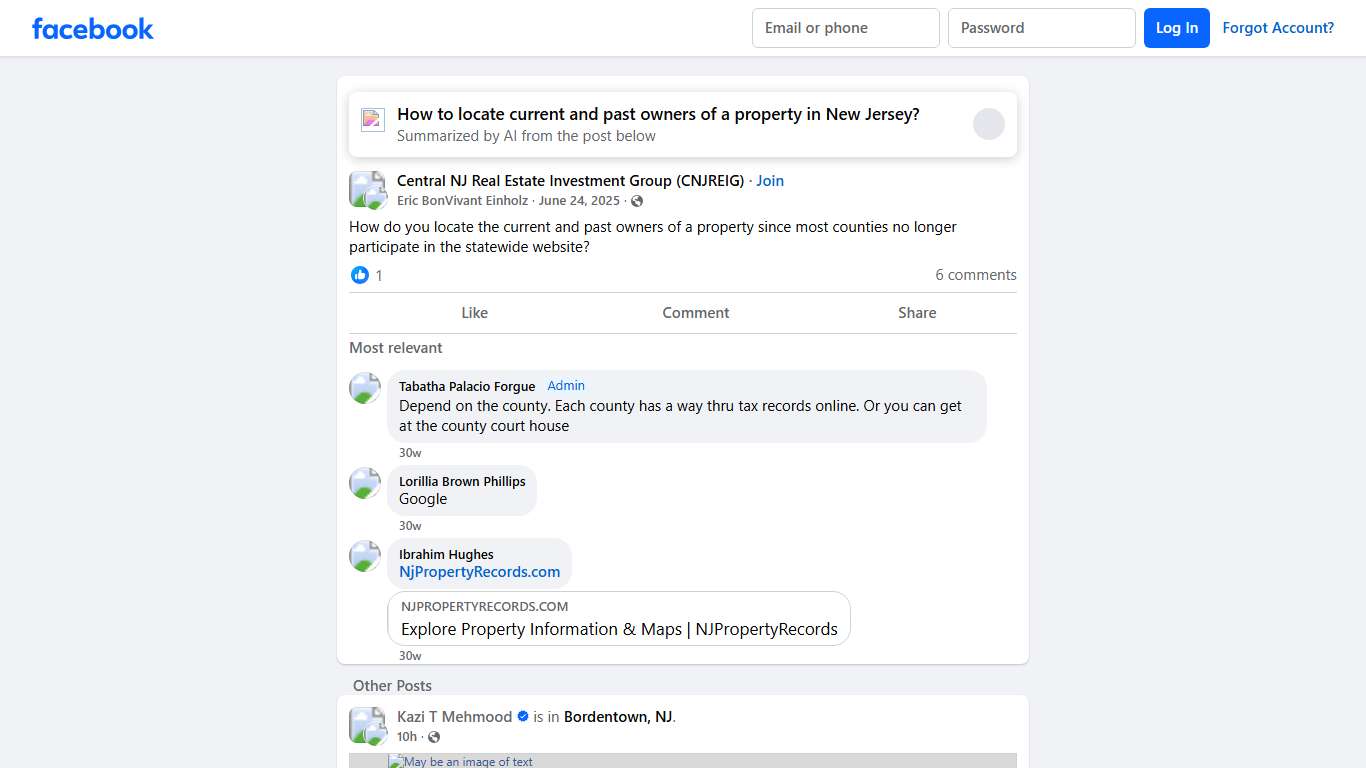
Task: Click 6 comments to expand the comment thread
Action: (976, 275)
